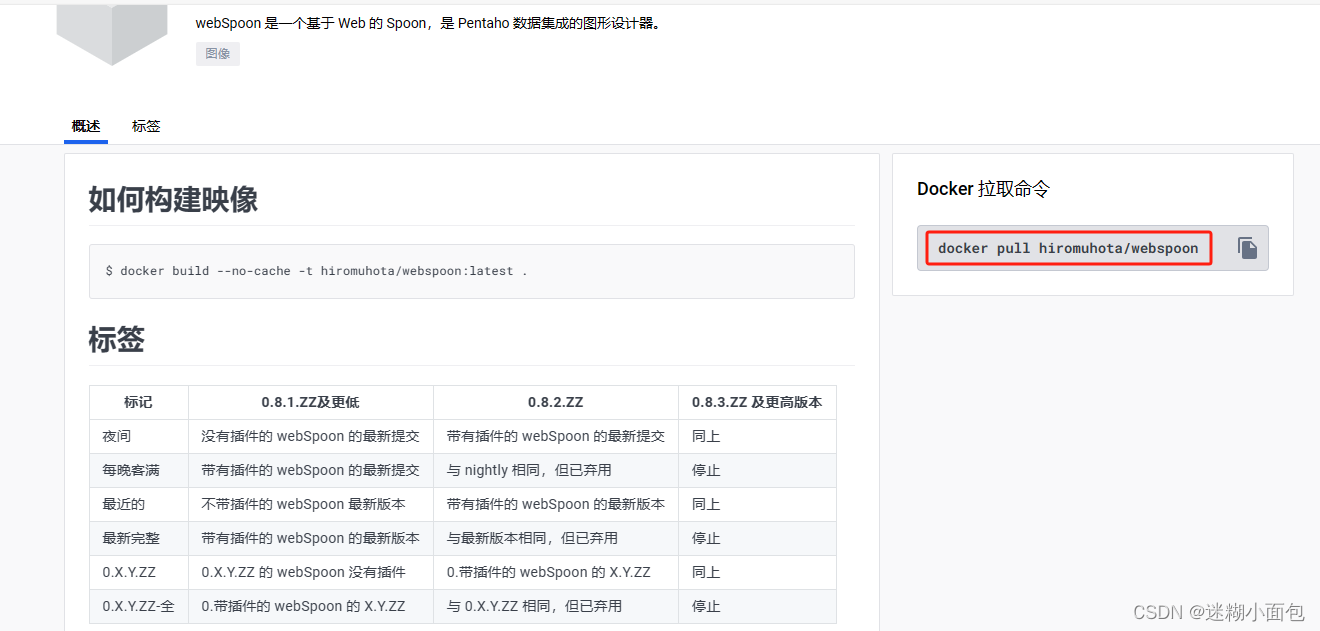
Task: Click 0.带插件的 webSpoon 的 X.Y.ZZ in 0.X.Y.ZZ row
Action: (x=556, y=572)
